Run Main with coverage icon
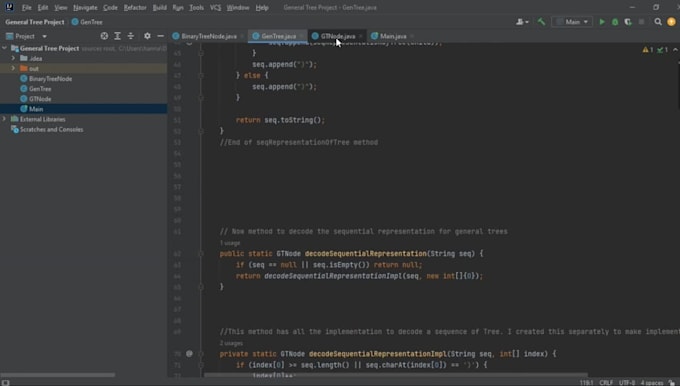 (628, 22)
